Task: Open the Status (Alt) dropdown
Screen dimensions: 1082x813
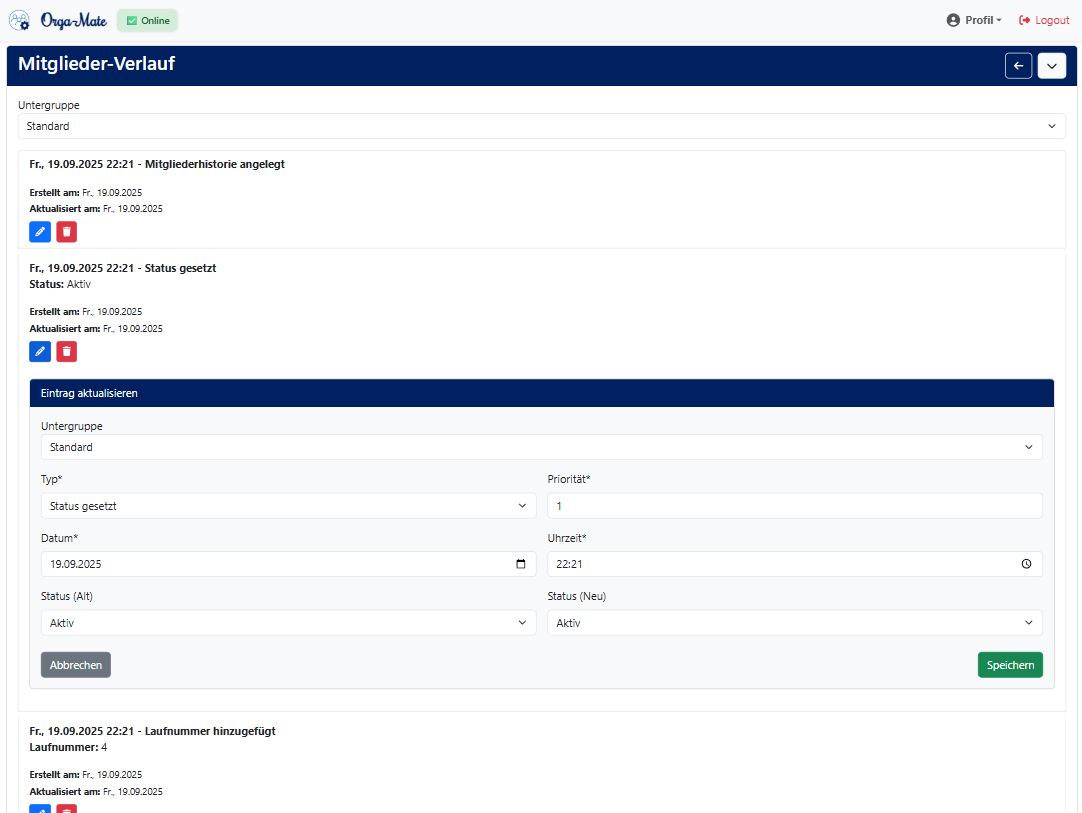Action: [x=288, y=623]
